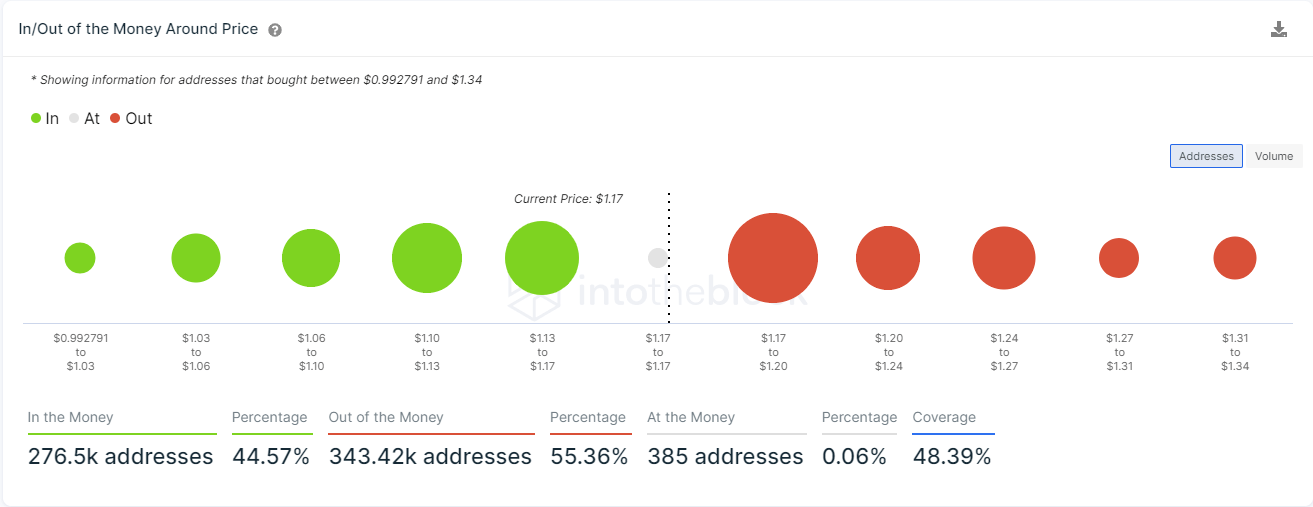Image resolution: width=1313 pixels, height=507 pixels.
Task: Select the large red $1.17 to $1.20 bubble
Action: click(773, 258)
